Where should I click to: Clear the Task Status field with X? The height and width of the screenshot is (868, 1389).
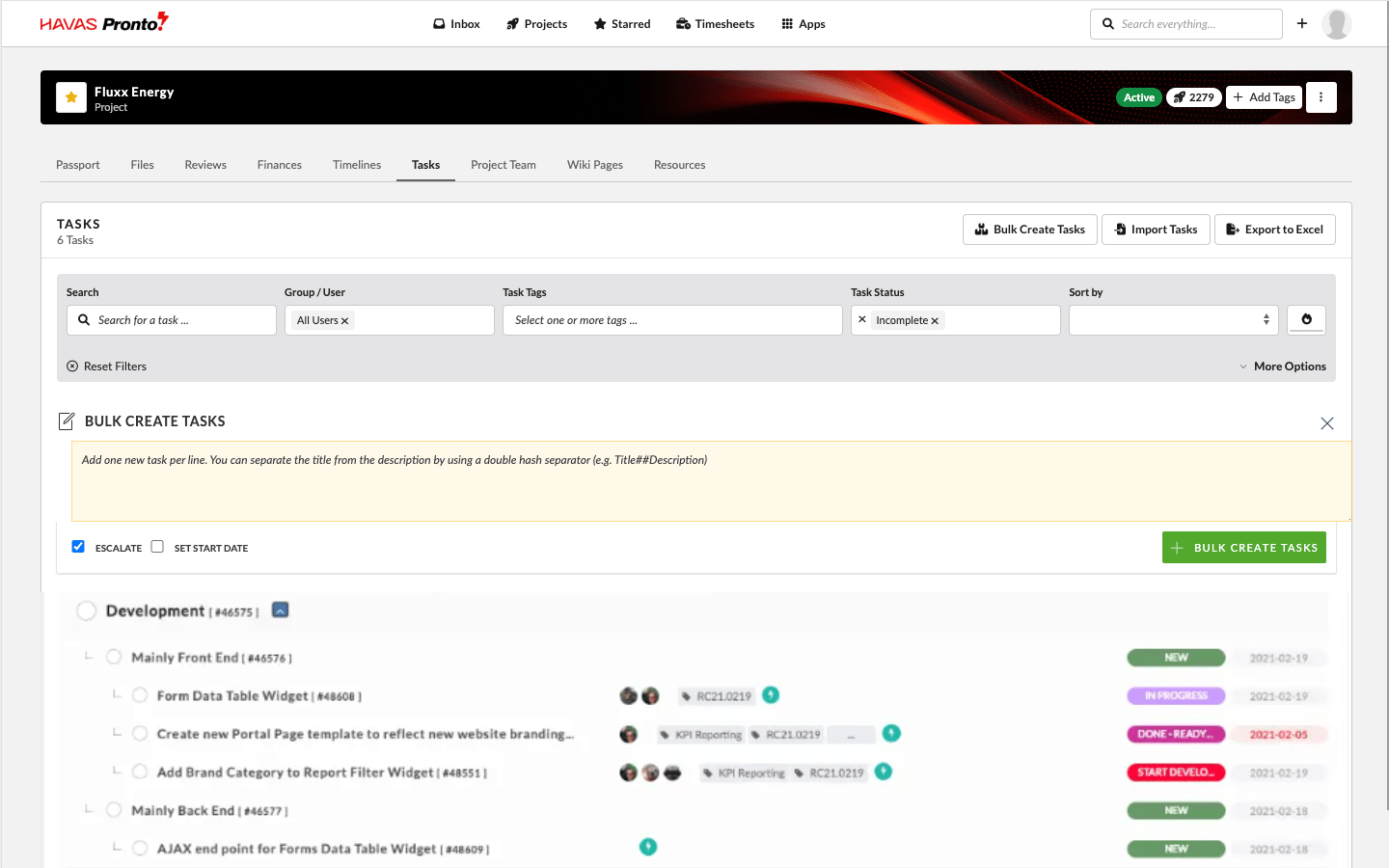[862, 319]
